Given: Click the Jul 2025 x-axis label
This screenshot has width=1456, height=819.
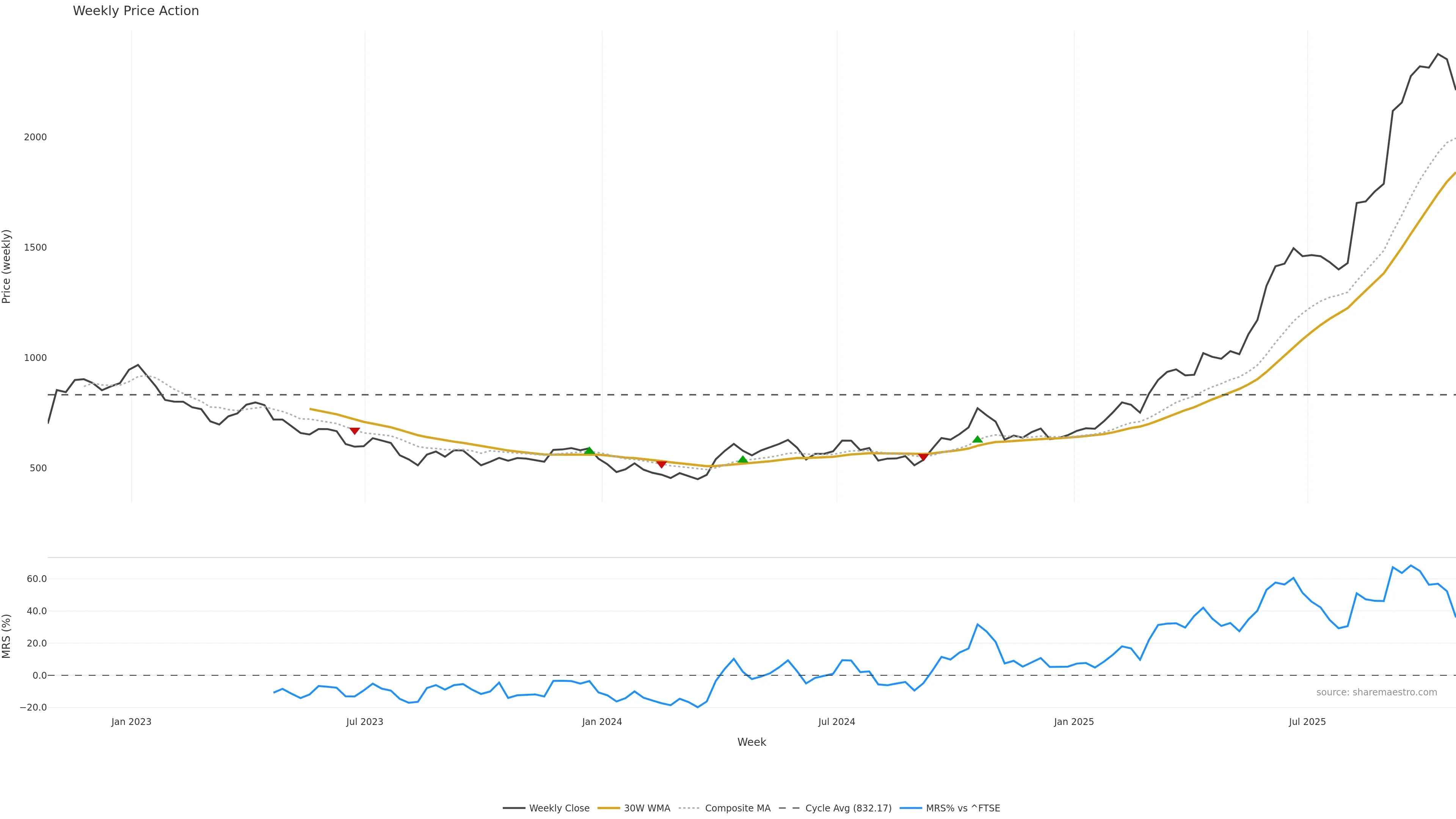Looking at the screenshot, I should pos(1307,722).
